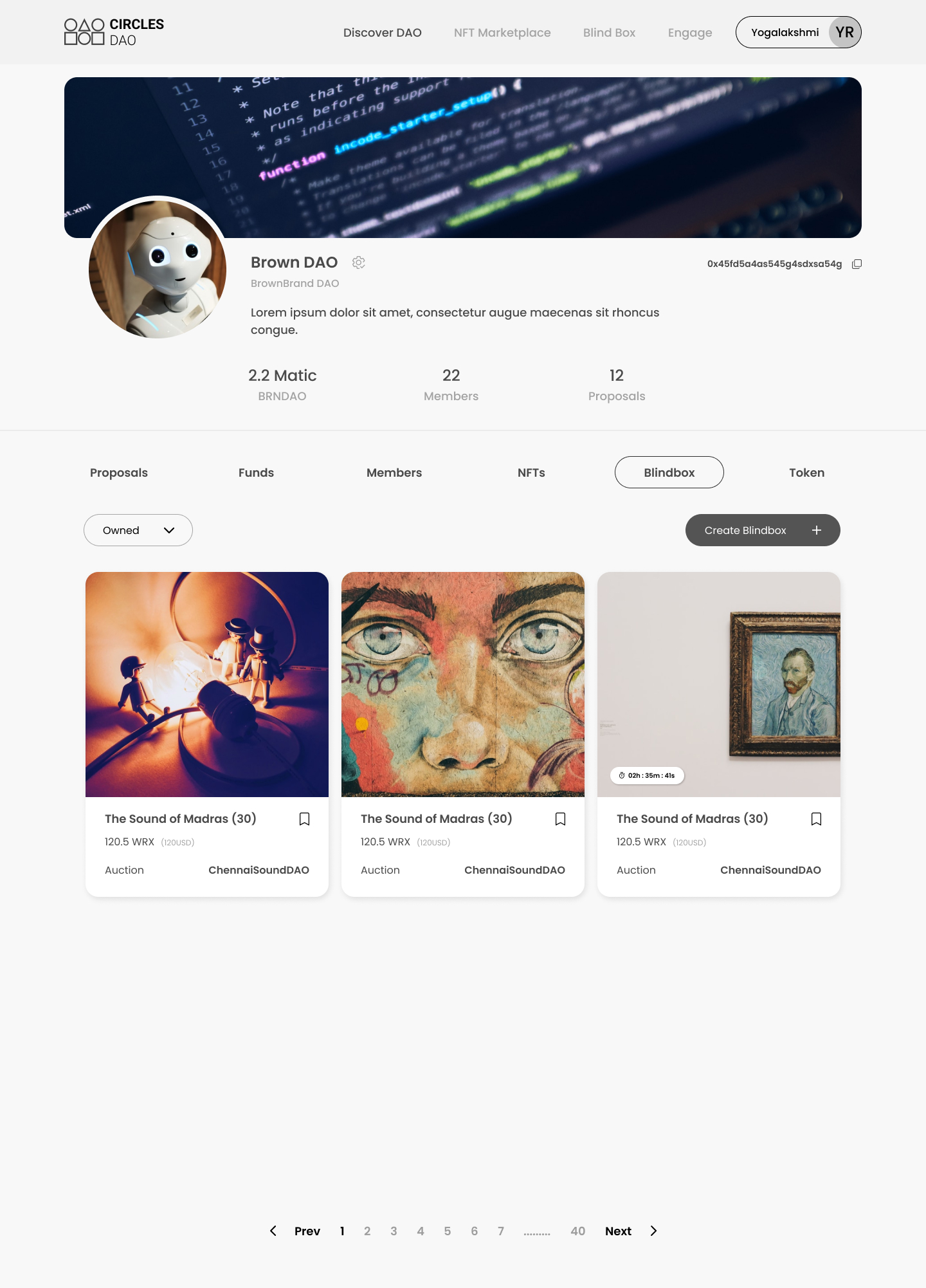Image resolution: width=926 pixels, height=1288 pixels.
Task: Expand the Owned filter dropdown
Action: [x=138, y=530]
